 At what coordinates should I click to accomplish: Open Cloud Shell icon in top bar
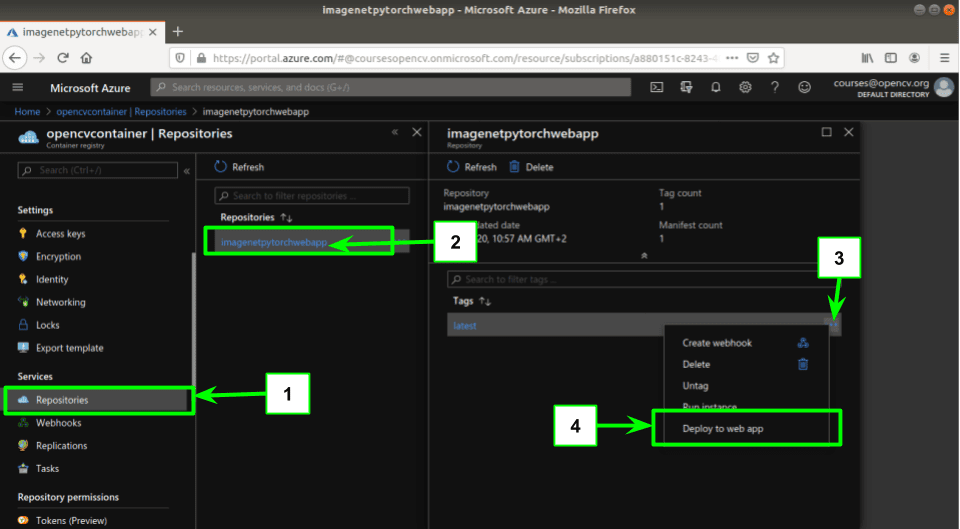click(656, 88)
